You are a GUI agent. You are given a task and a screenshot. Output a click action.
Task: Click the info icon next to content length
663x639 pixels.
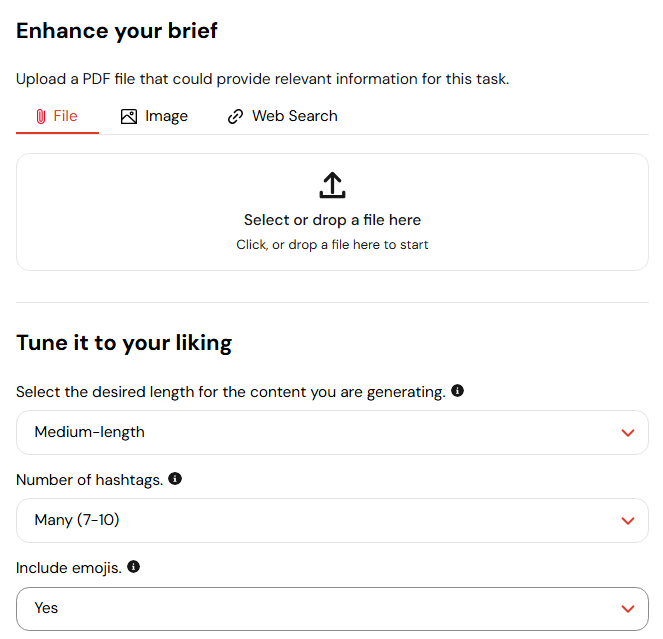[458, 390]
